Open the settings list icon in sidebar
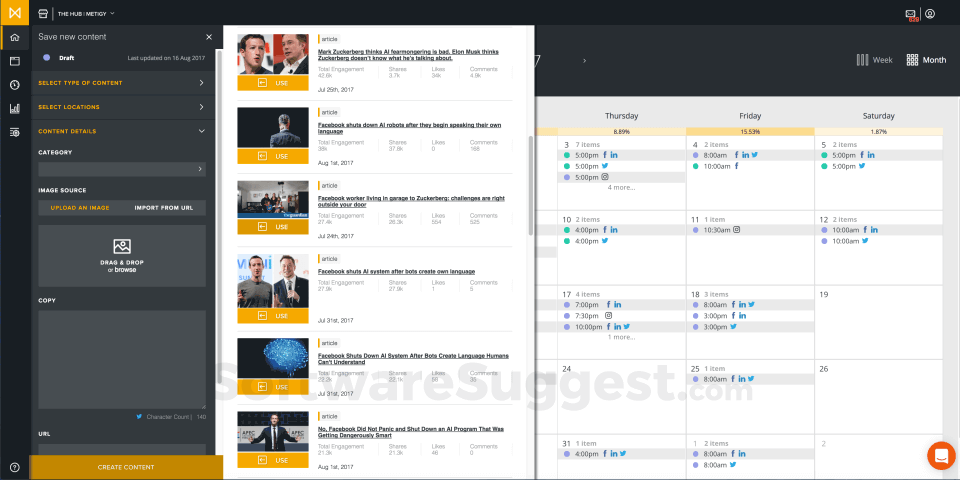The height and width of the screenshot is (480, 960). pos(15,132)
